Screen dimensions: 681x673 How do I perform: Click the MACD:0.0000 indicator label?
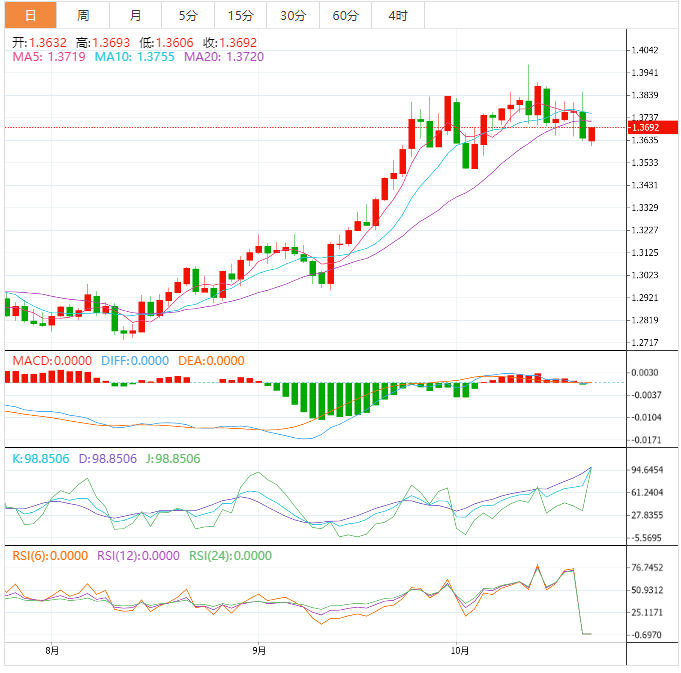(52, 361)
